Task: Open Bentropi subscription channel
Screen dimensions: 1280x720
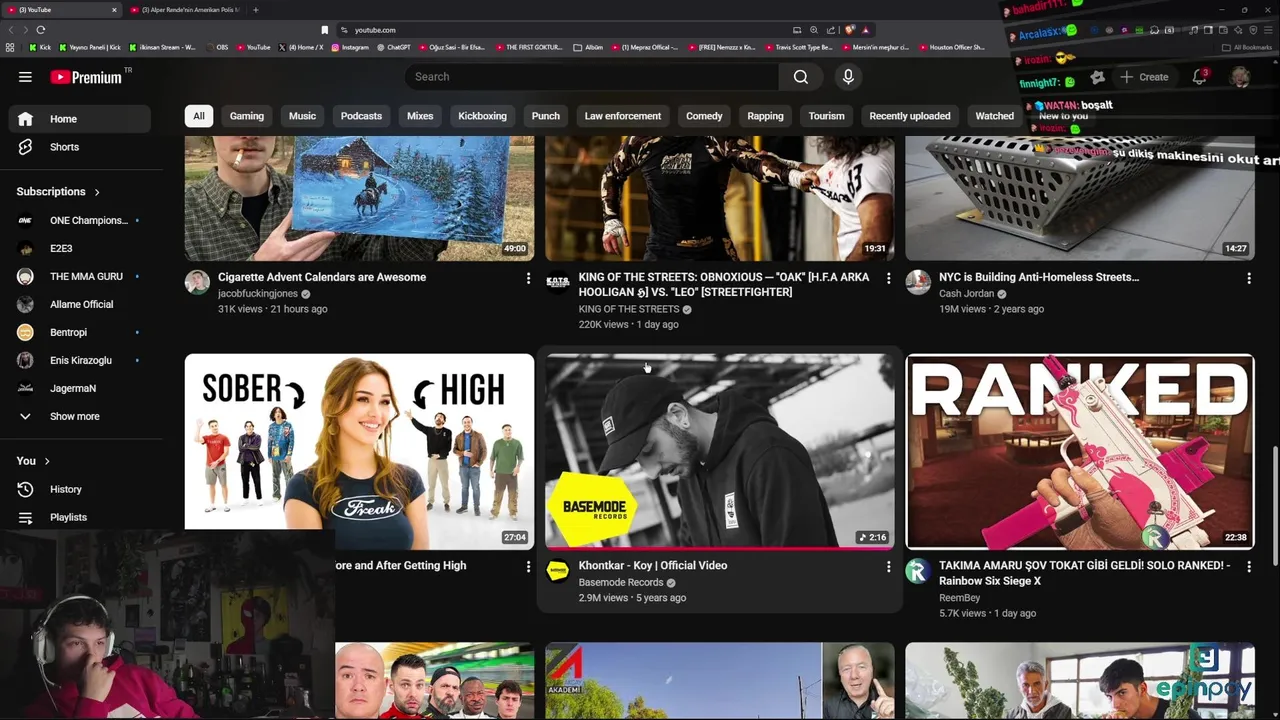Action: tap(79, 332)
